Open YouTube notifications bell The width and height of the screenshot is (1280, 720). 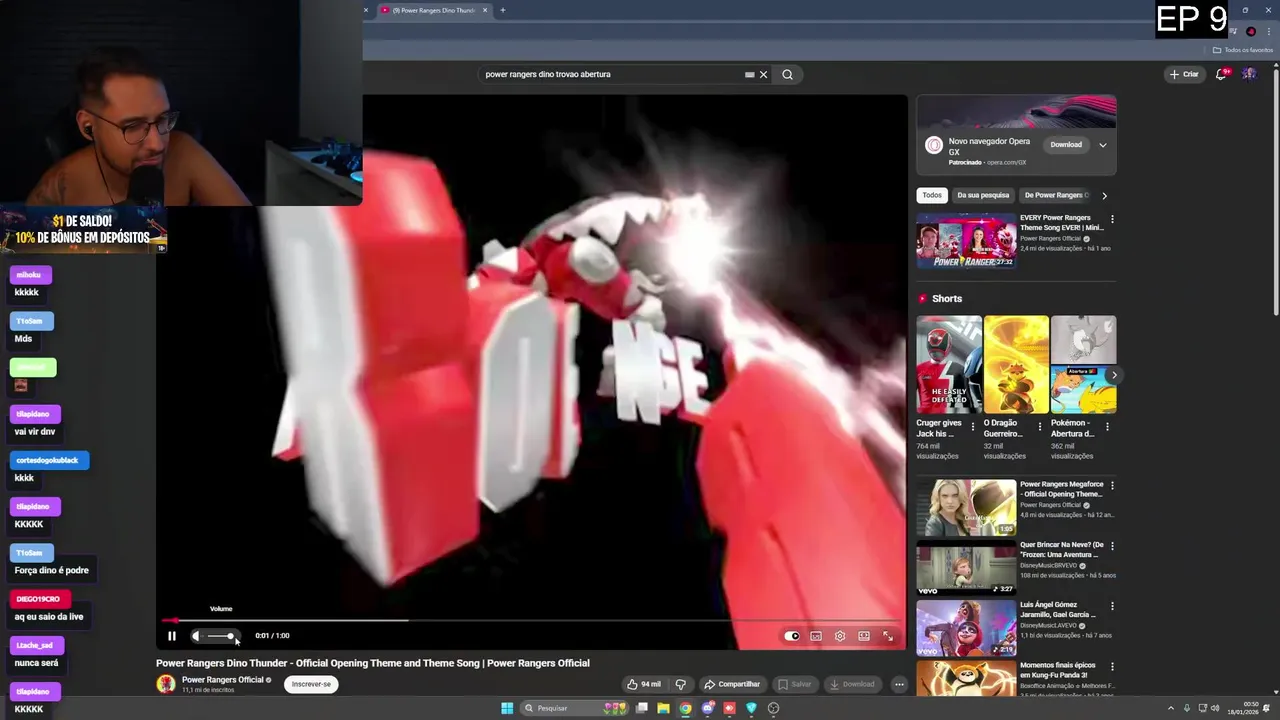[x=1221, y=74]
